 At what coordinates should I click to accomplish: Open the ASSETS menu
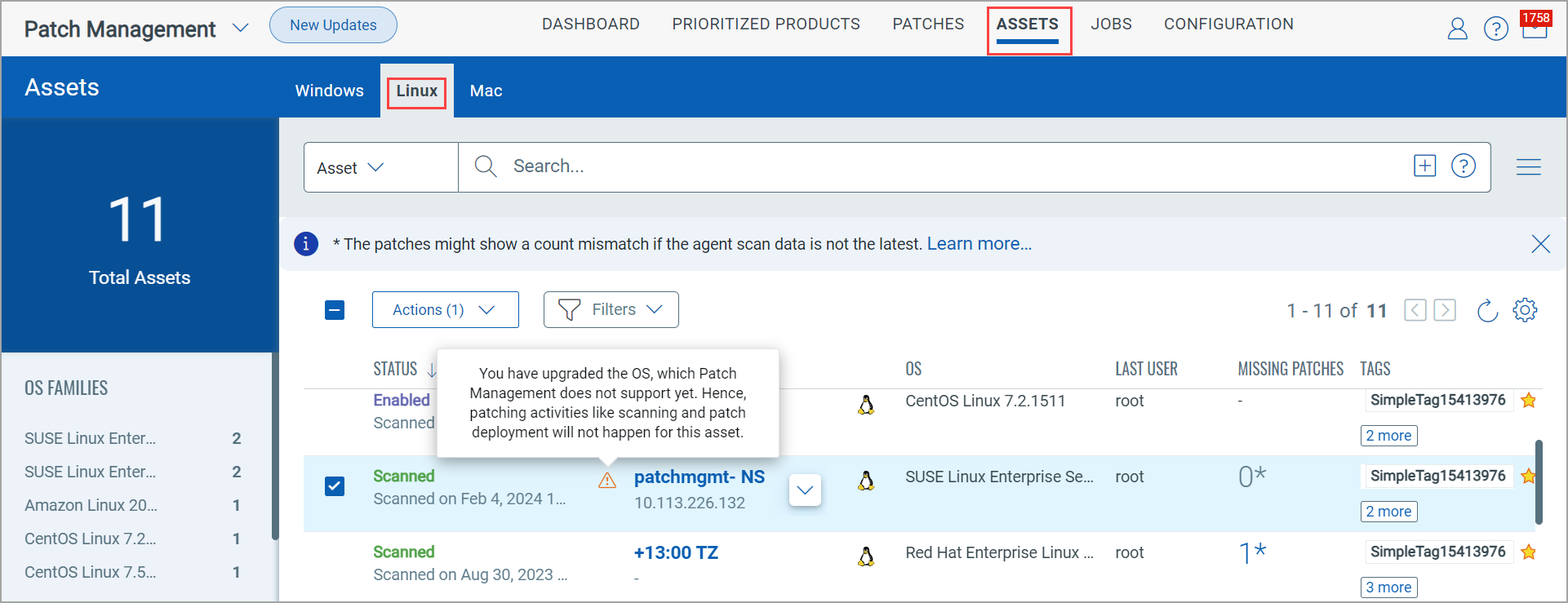[x=1028, y=24]
